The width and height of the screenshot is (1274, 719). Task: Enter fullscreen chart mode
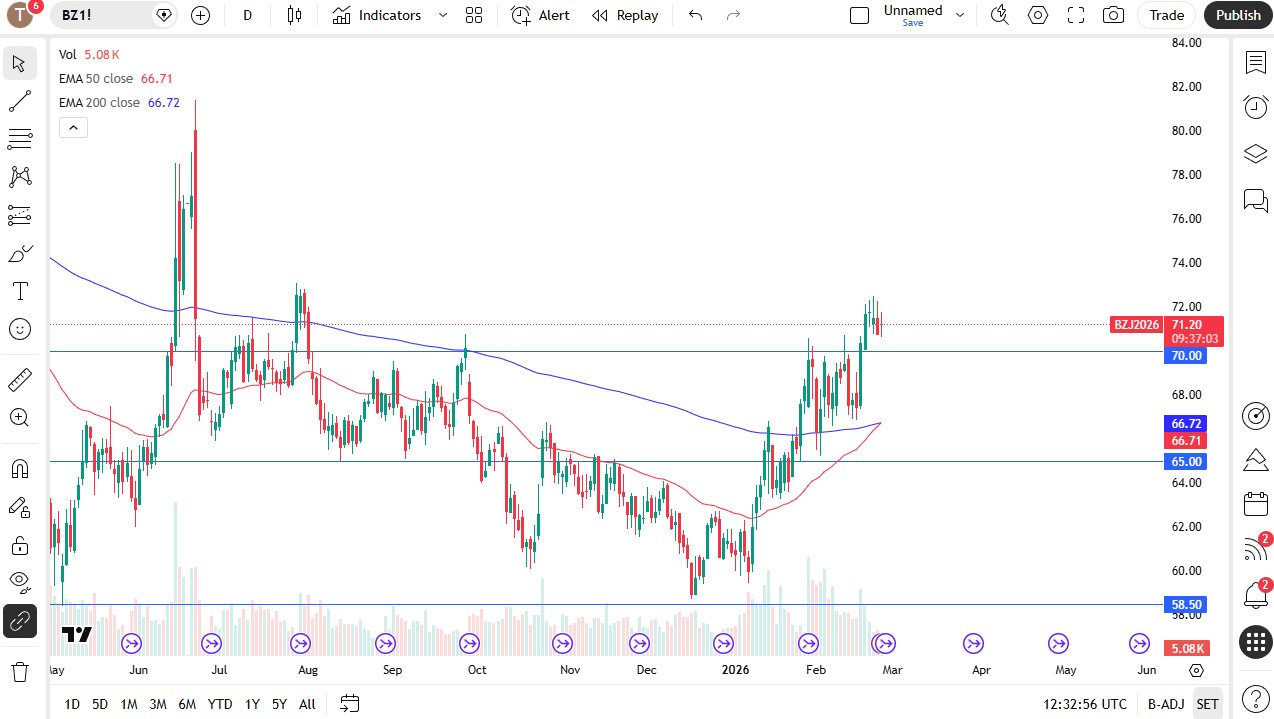pos(1076,15)
